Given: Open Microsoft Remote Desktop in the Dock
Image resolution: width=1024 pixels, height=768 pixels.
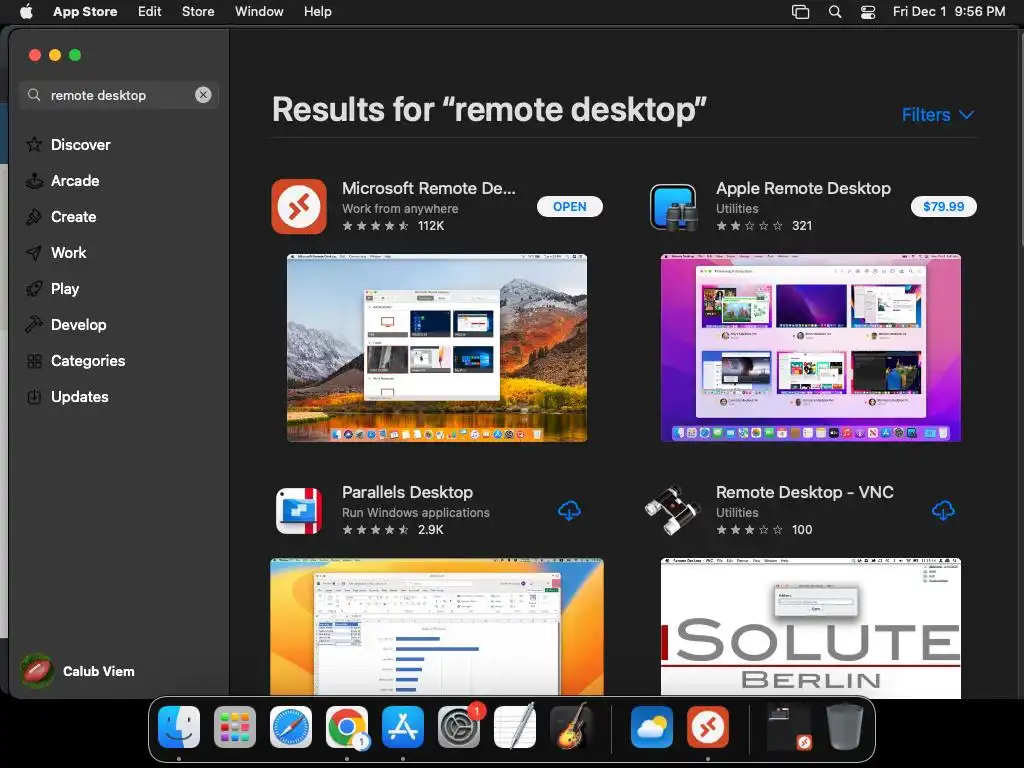Looking at the screenshot, I should click(x=708, y=727).
